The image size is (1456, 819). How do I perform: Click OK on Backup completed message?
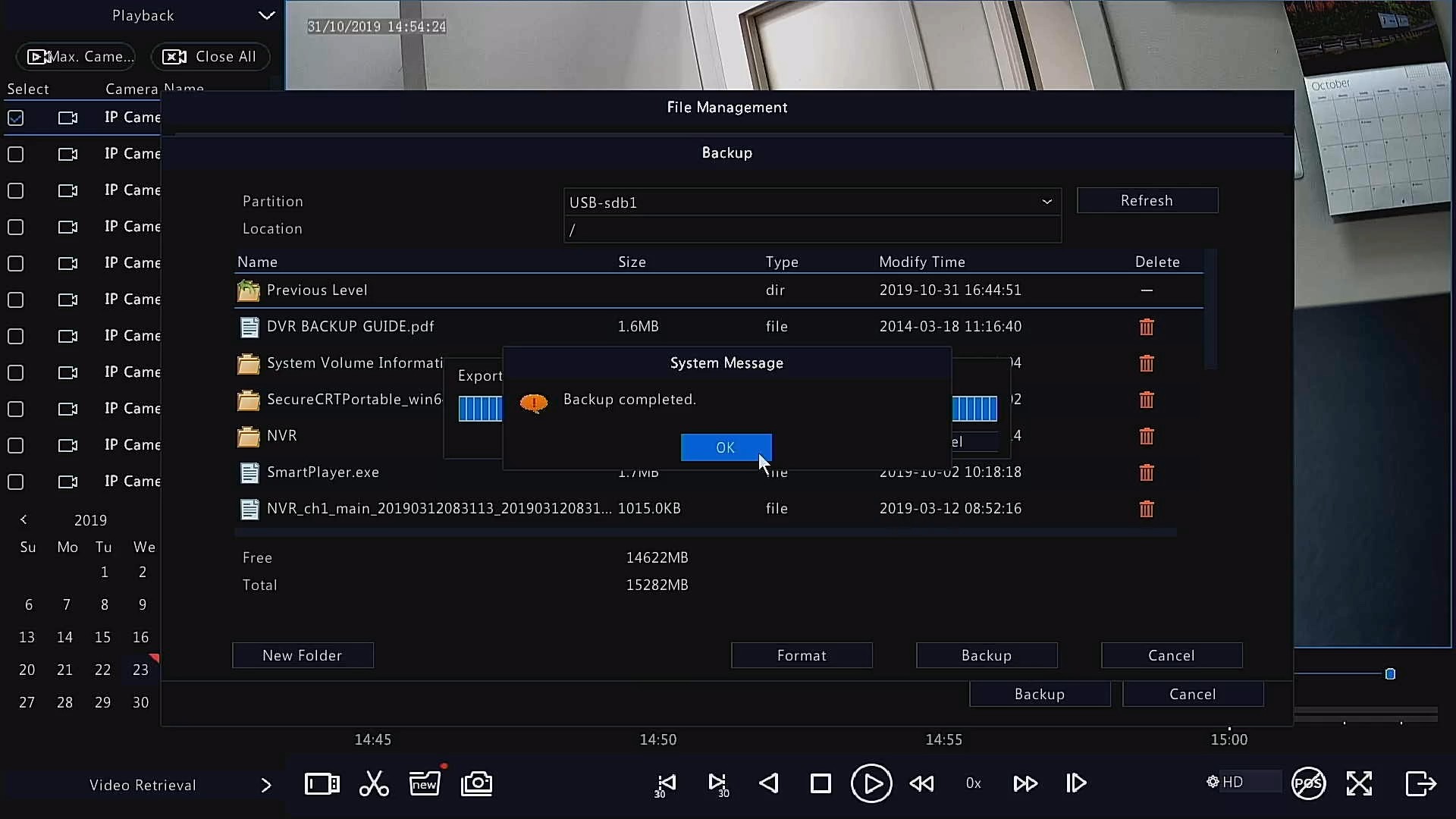726,447
